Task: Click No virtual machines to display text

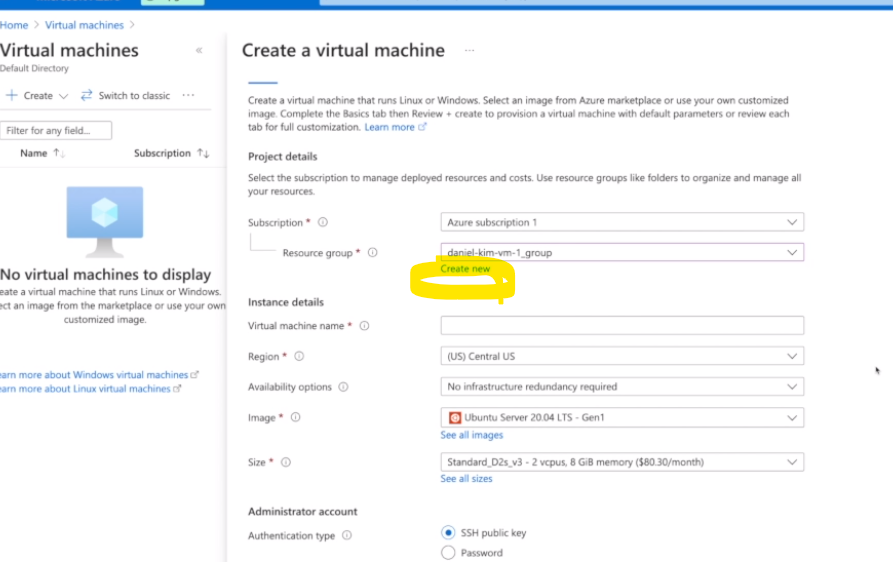Action: [105, 274]
